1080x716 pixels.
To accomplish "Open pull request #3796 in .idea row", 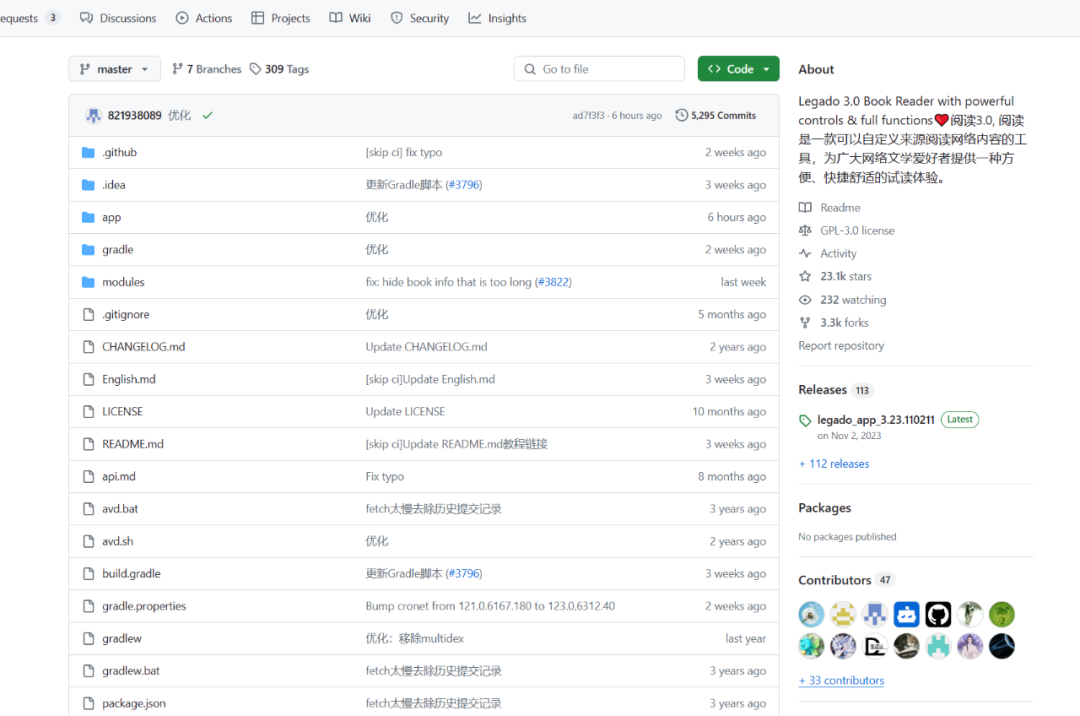I will tap(464, 185).
